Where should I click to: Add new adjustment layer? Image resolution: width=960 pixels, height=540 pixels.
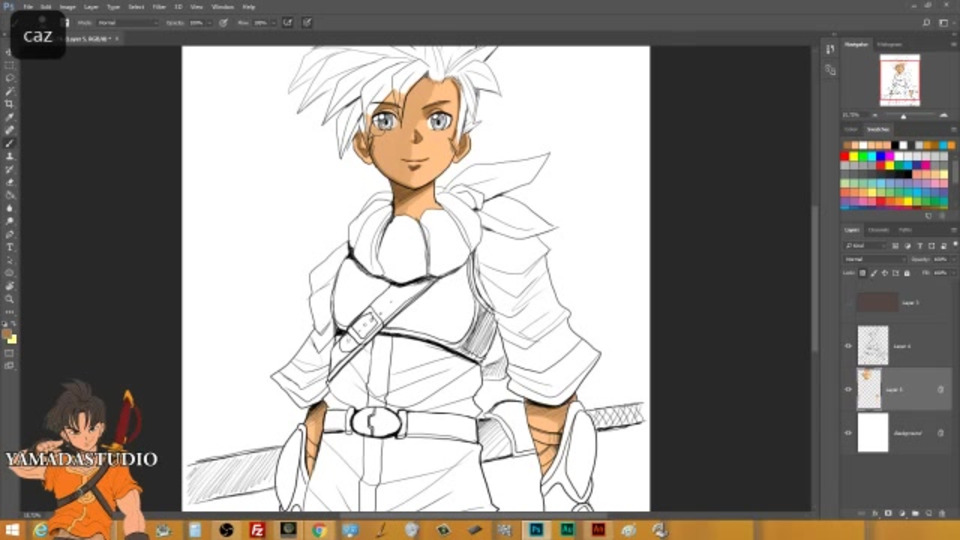(902, 513)
